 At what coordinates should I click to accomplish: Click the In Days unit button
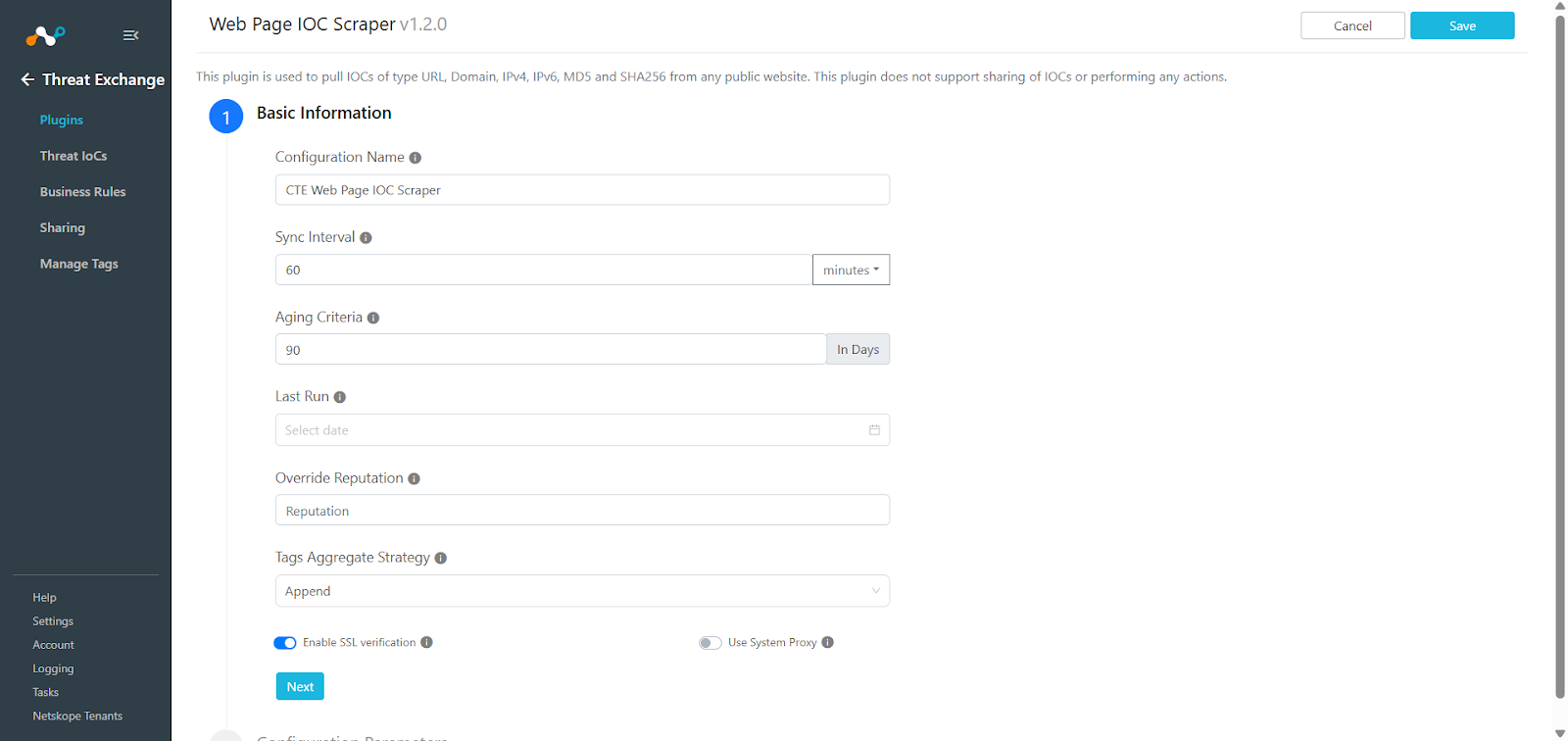pyautogui.click(x=857, y=349)
